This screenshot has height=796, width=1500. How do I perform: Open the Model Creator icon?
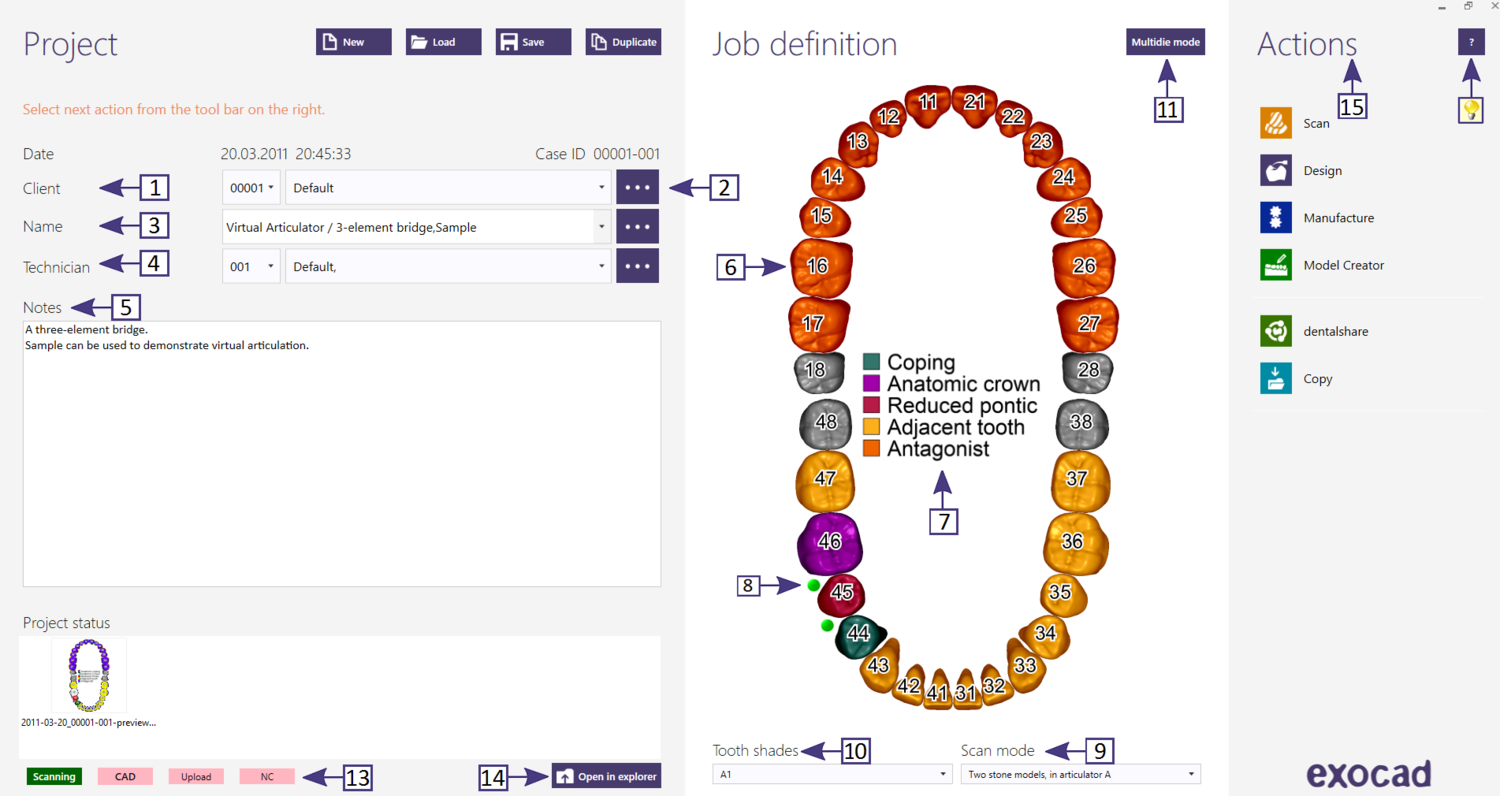(1276, 265)
